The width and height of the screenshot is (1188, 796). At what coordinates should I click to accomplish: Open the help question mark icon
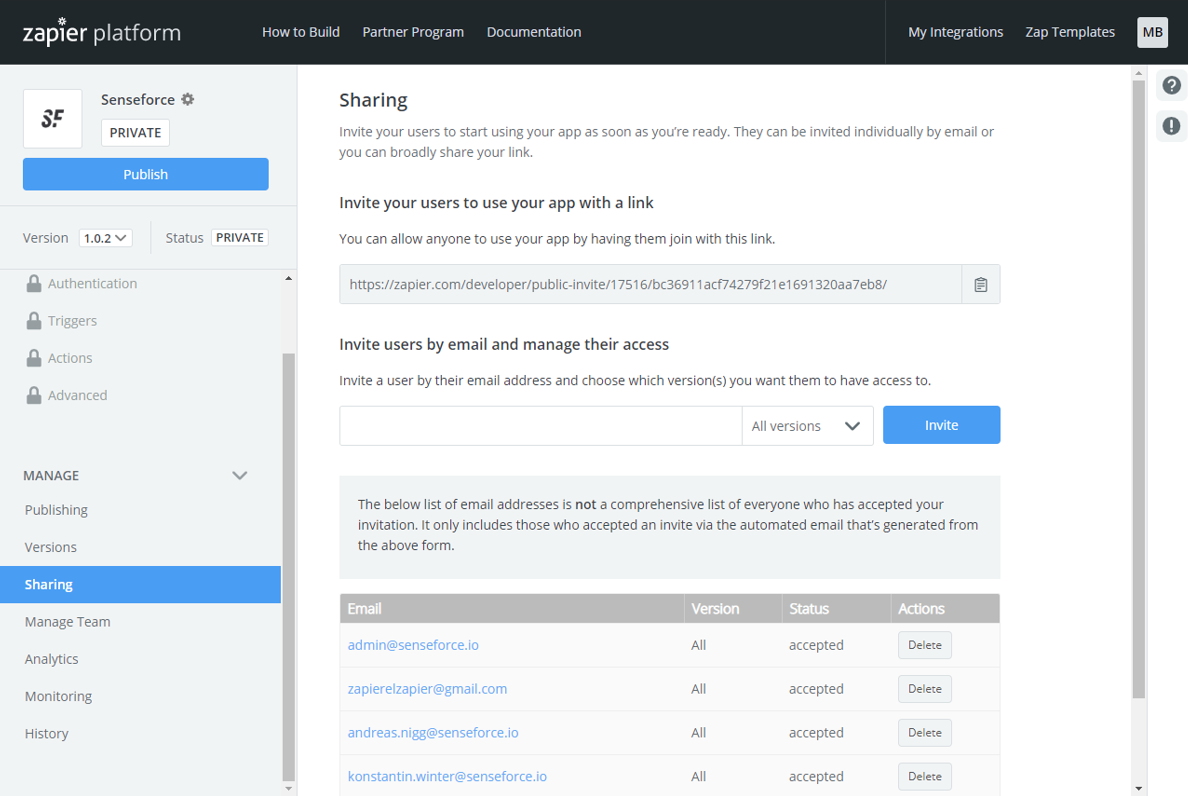[x=1171, y=86]
